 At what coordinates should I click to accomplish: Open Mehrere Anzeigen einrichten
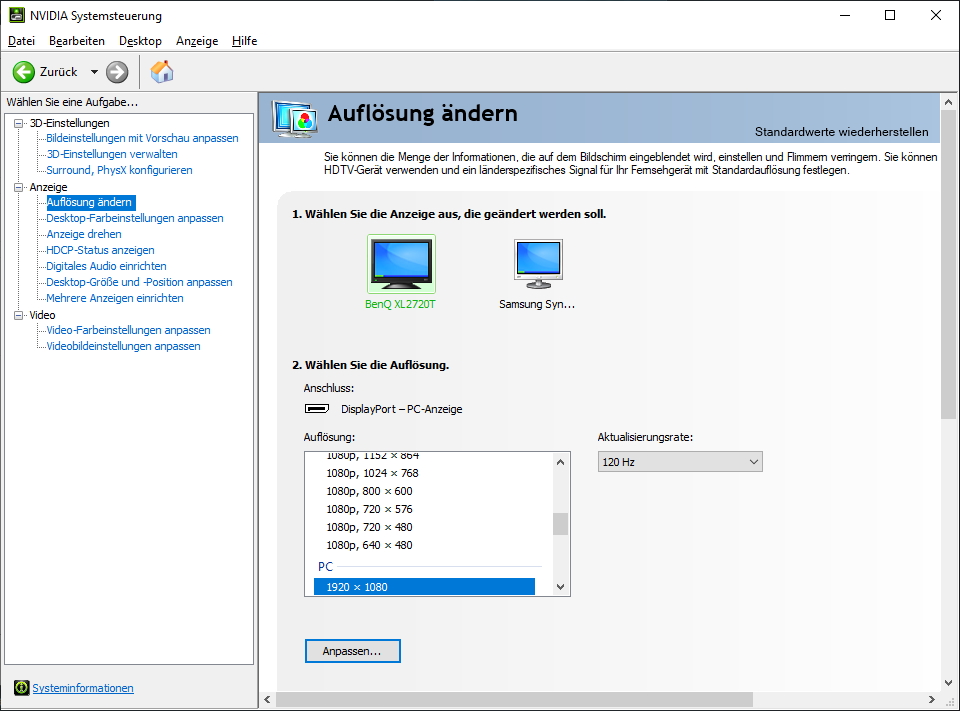pyautogui.click(x=115, y=298)
